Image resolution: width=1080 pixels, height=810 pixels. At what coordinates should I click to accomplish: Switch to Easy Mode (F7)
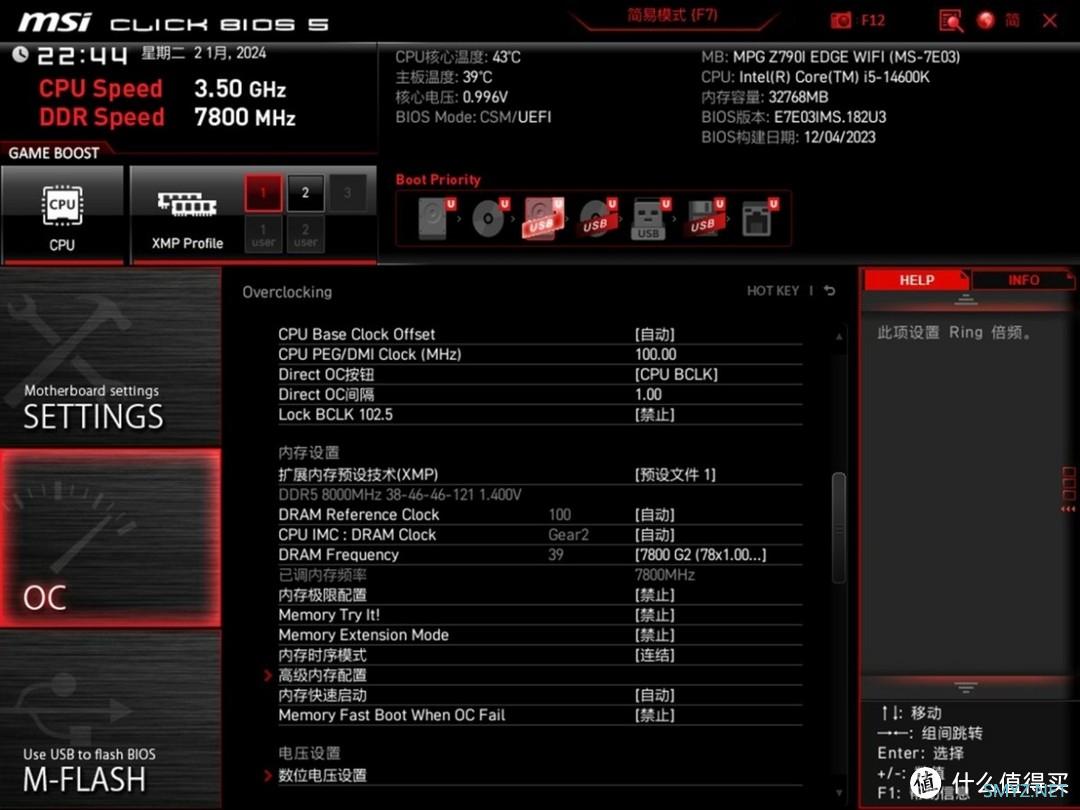(672, 15)
